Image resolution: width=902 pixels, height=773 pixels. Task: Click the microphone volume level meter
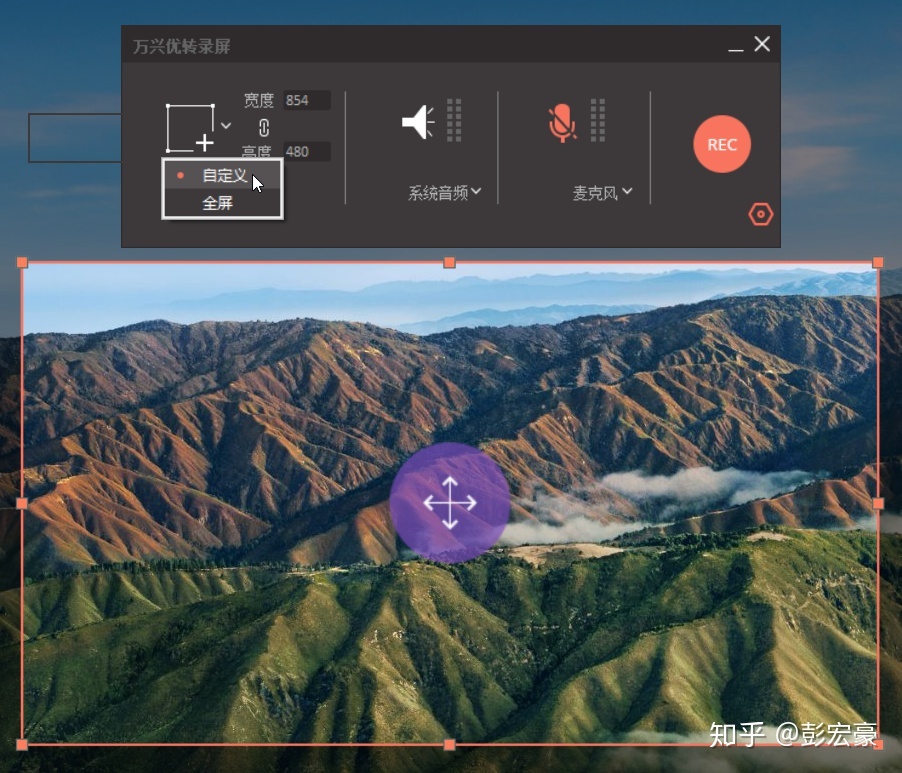pyautogui.click(x=598, y=120)
